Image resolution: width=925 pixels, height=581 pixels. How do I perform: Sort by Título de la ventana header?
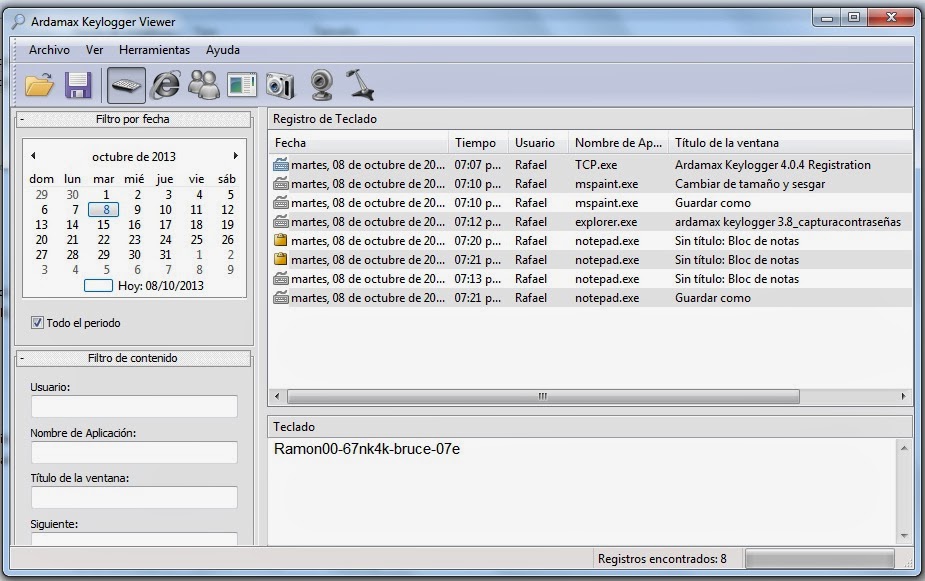[x=790, y=143]
